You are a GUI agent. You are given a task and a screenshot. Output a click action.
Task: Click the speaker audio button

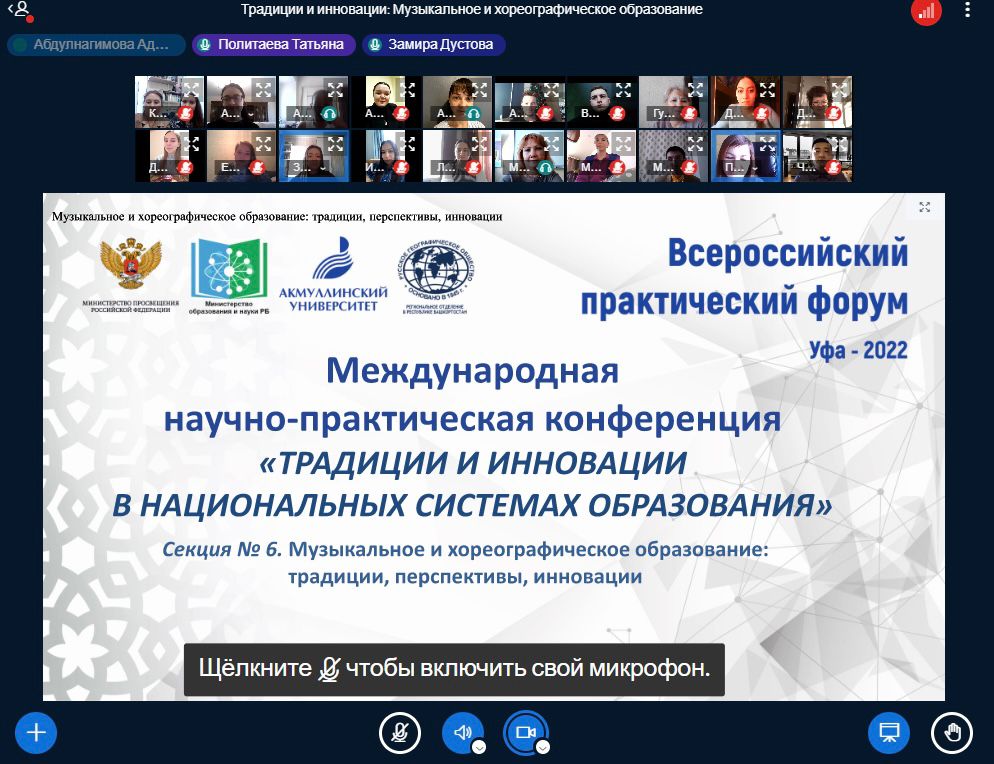click(462, 732)
